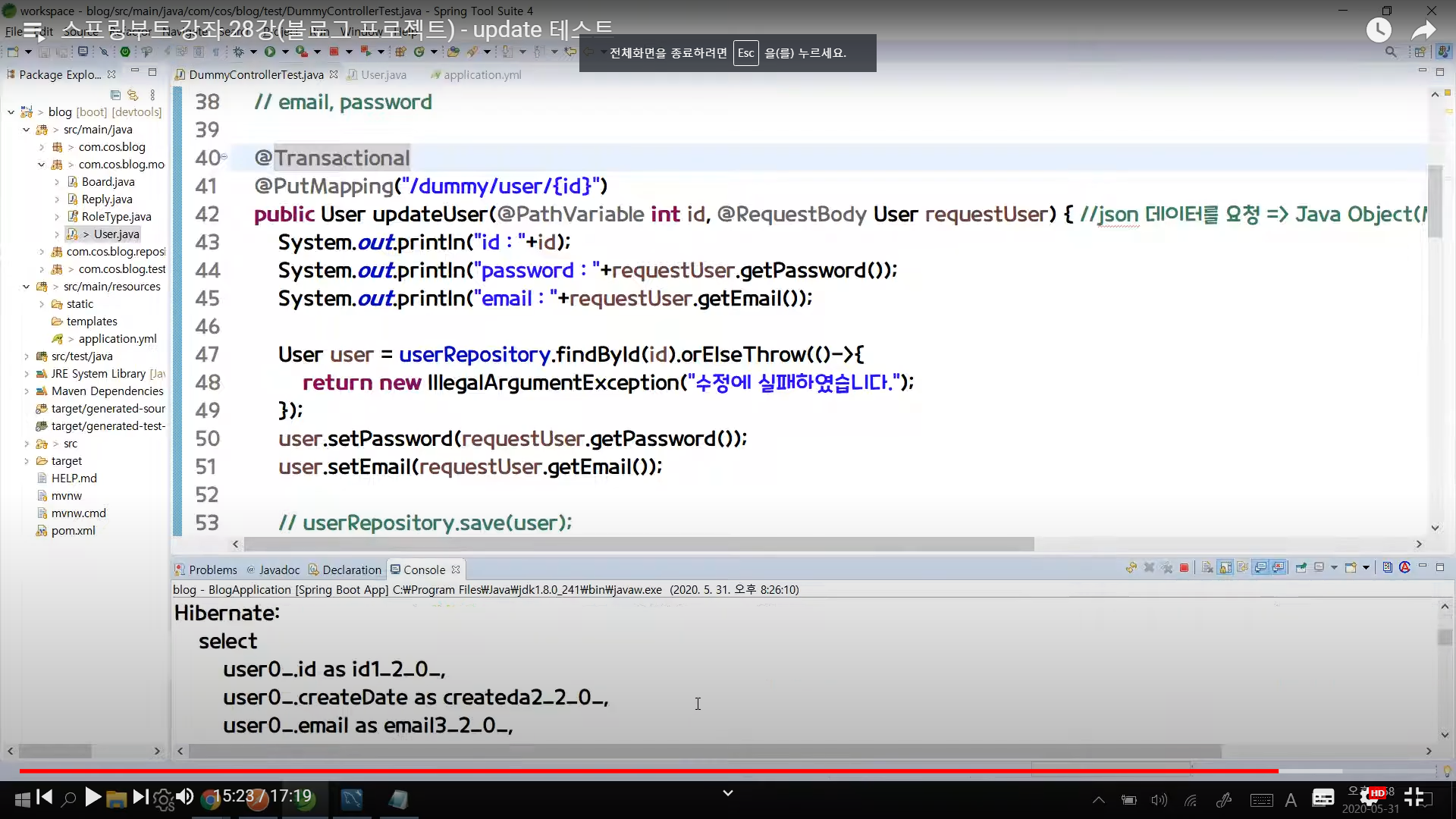The image size is (1456, 819).
Task: Open the Javadoc view tab
Action: pos(273,570)
